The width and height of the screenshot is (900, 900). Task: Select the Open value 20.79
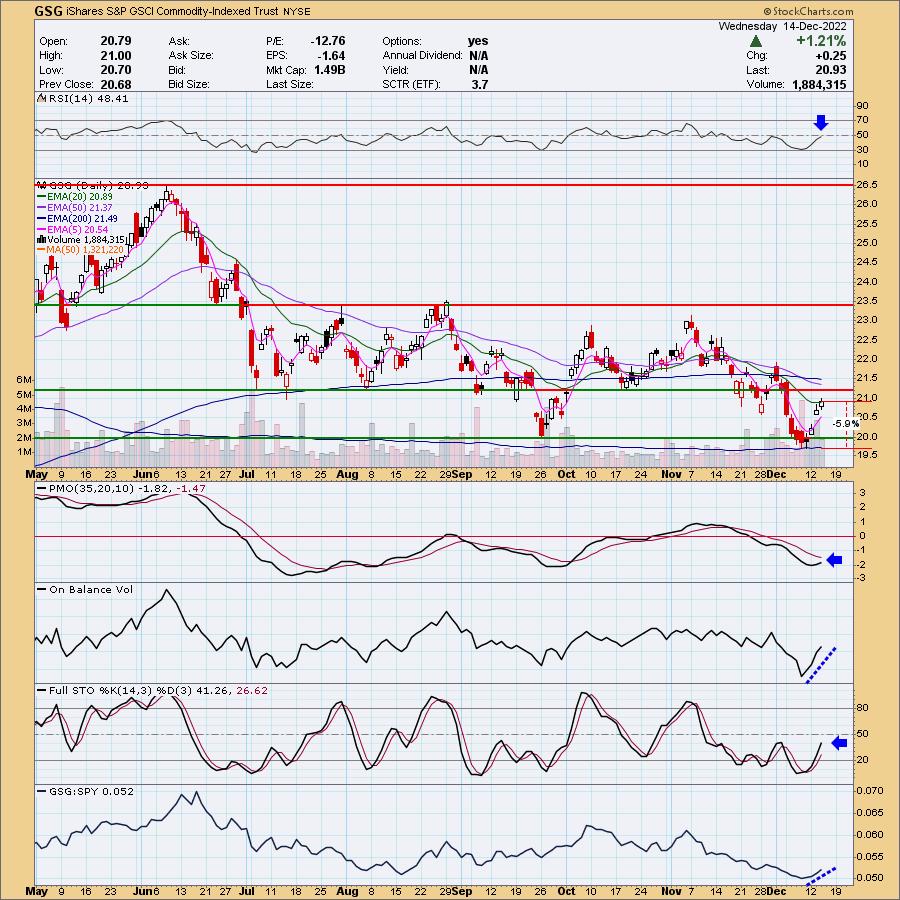116,41
